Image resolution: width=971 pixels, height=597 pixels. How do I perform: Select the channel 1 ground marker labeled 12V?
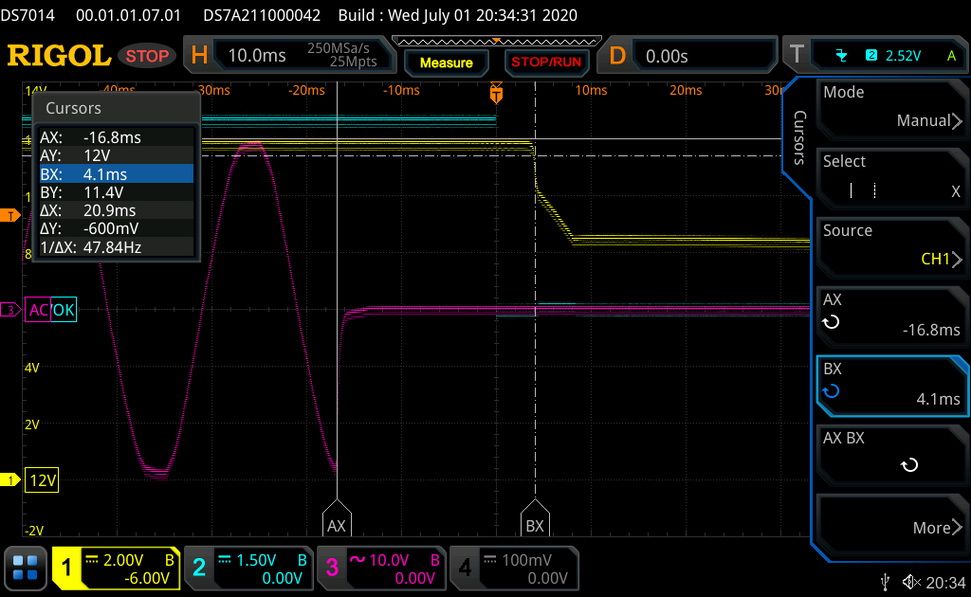click(42, 480)
